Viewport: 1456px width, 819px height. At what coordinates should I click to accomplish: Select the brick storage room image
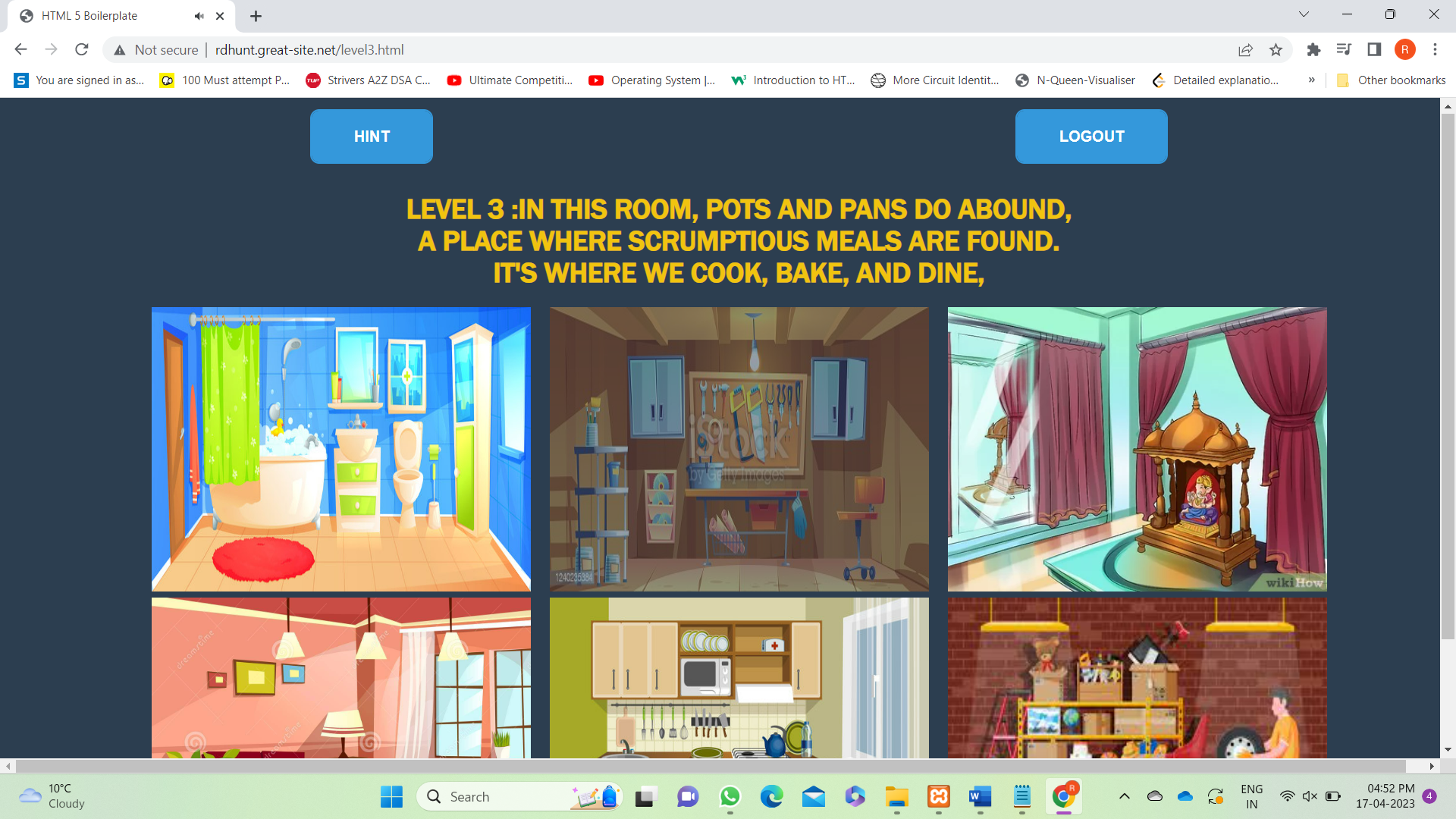1137,678
